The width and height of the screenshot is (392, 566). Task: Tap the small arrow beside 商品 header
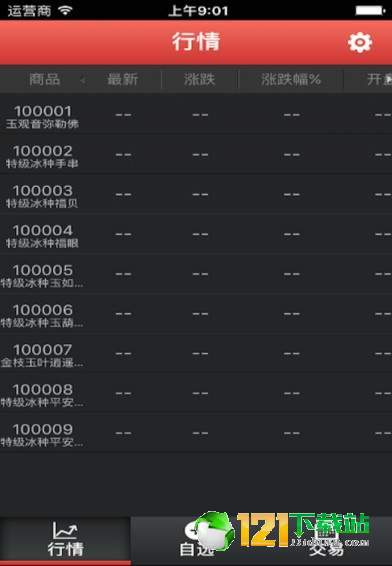(x=83, y=80)
